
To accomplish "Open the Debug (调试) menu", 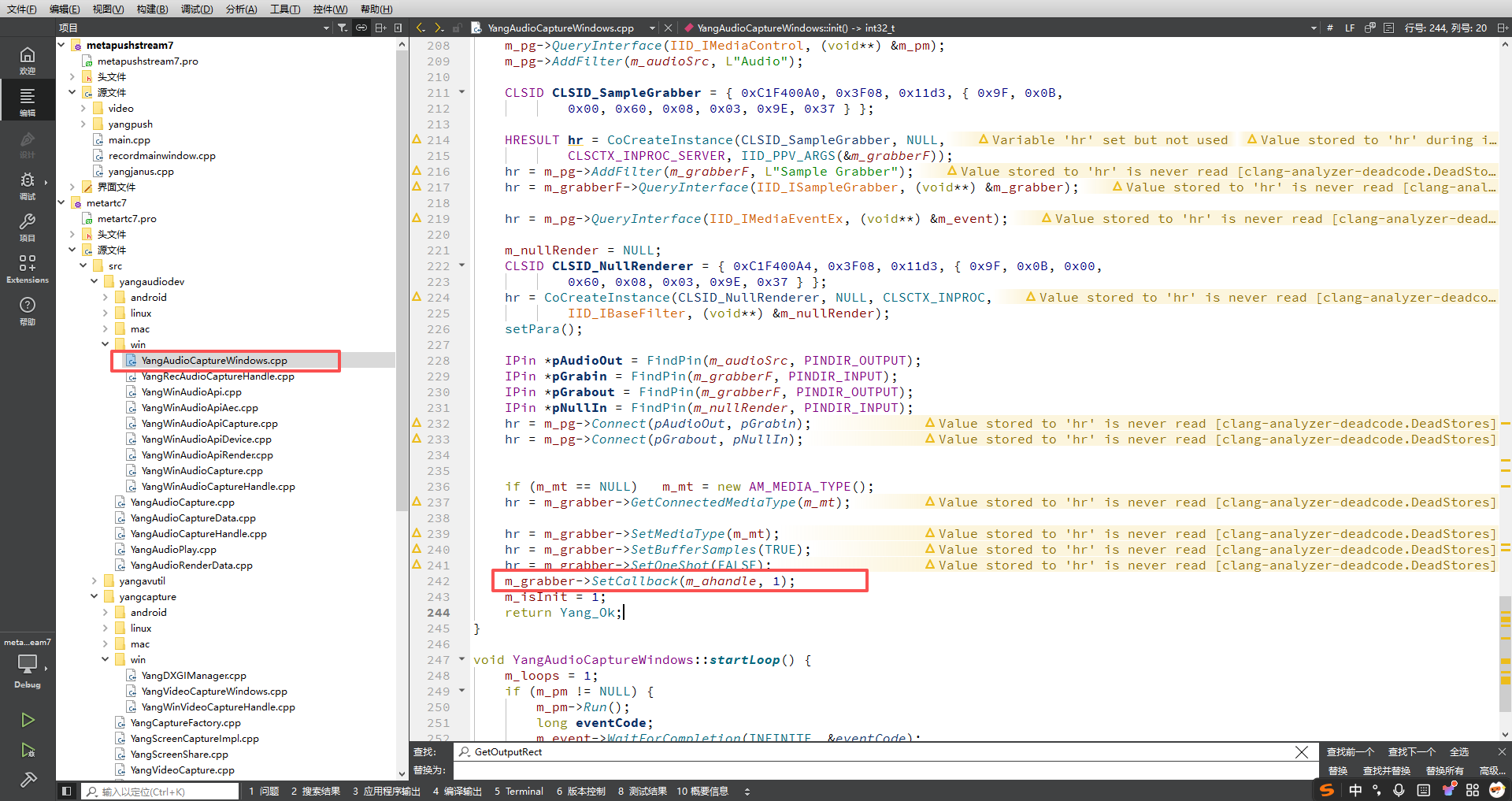I will tap(197, 9).
